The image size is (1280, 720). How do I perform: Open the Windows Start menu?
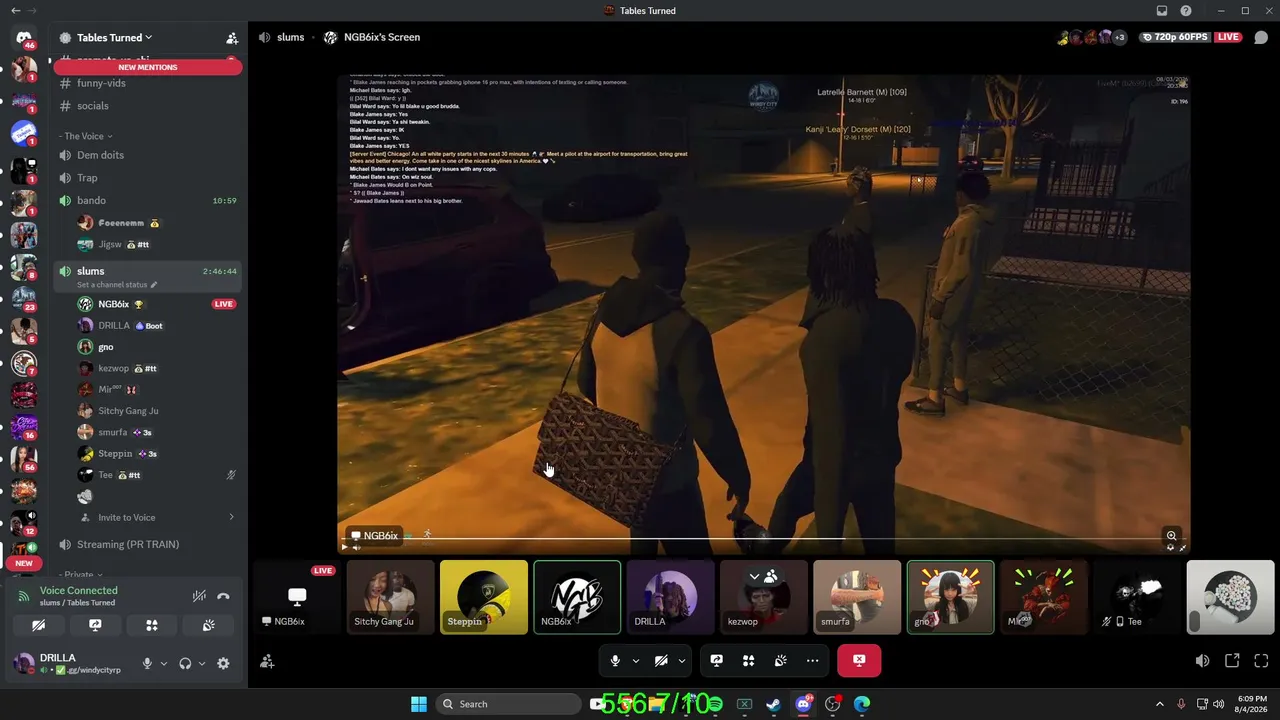pyautogui.click(x=419, y=704)
